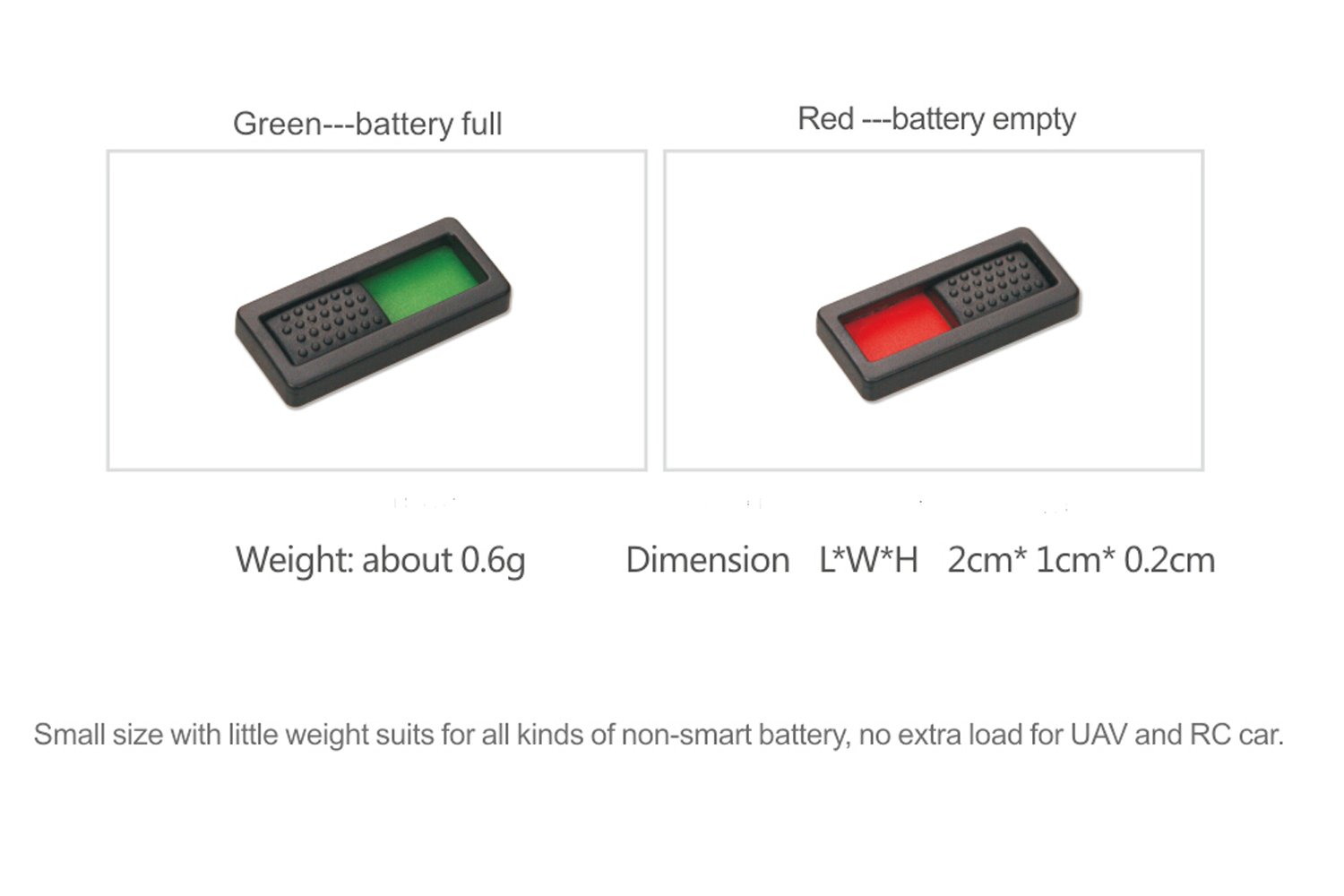Click the 'Weight: about 0.6g' text
The width and height of the screenshot is (1344, 896).
pyautogui.click(x=381, y=560)
